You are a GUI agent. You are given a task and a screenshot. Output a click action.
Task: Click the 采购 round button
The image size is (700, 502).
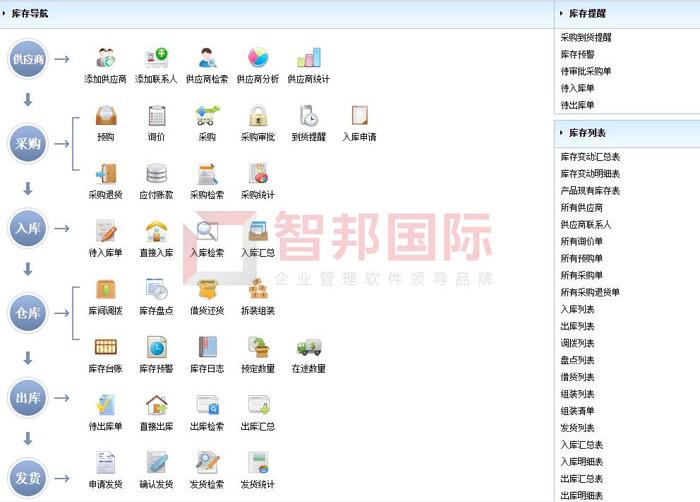point(28,143)
